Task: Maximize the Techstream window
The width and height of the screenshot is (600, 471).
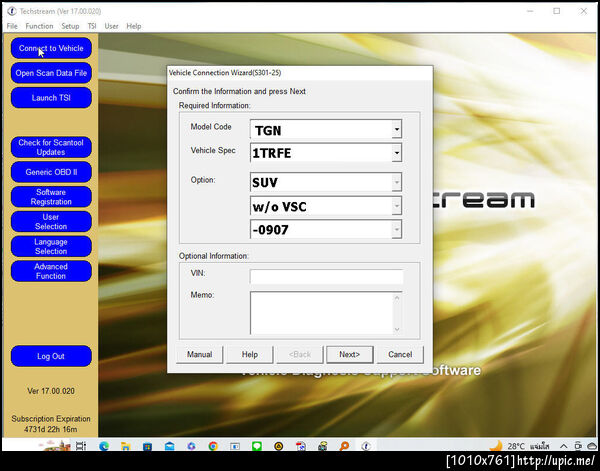Action: click(557, 11)
